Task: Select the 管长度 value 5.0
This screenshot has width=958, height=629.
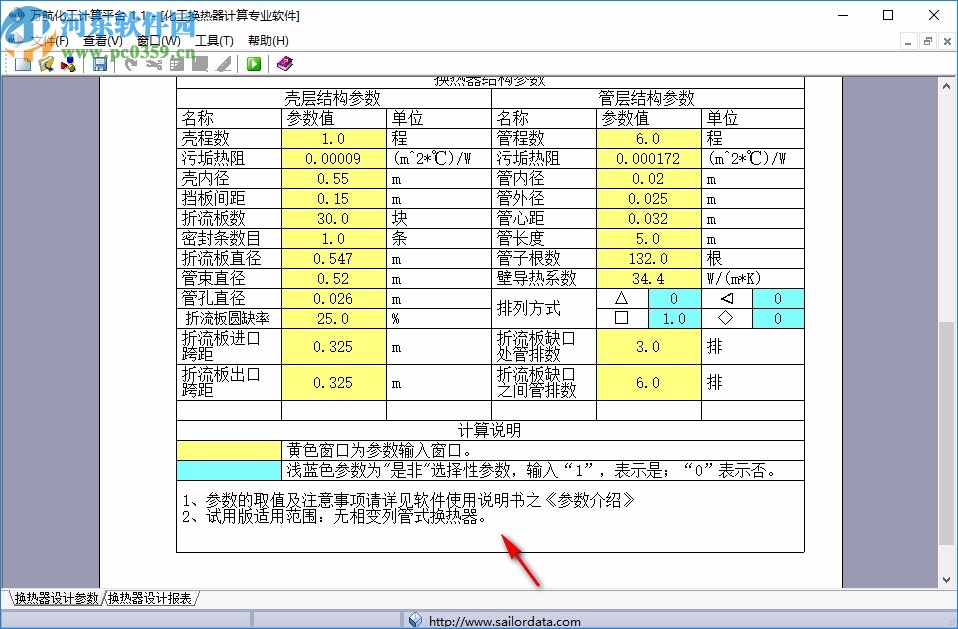Action: (x=649, y=239)
